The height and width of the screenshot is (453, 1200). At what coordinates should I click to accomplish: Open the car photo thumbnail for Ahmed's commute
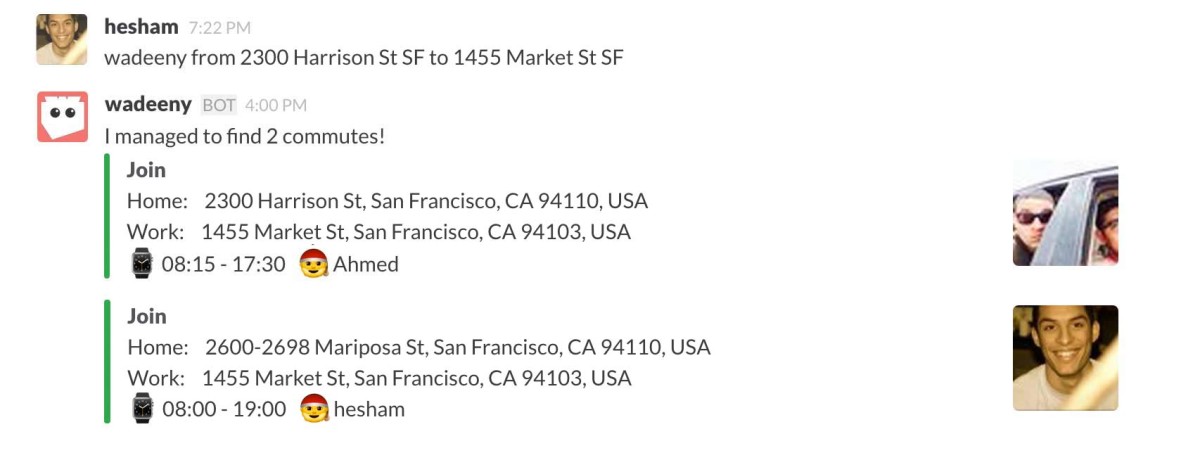point(1065,214)
